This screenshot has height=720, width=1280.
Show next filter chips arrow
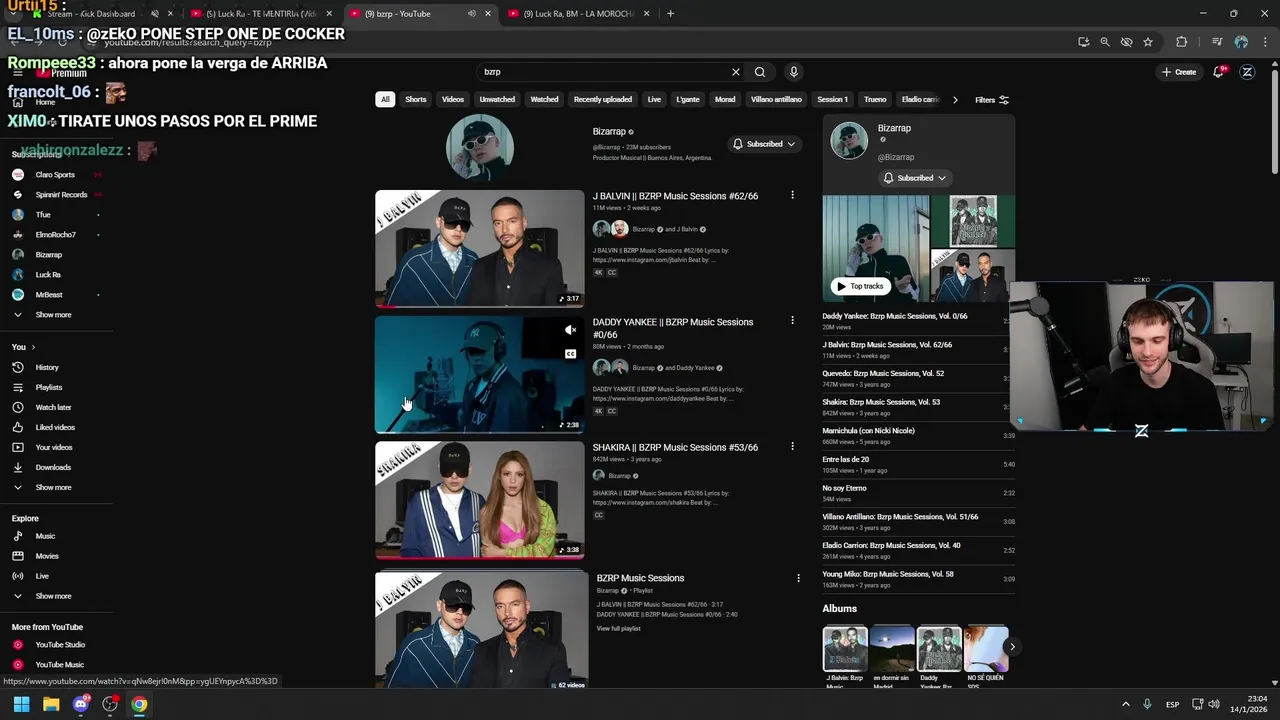tap(955, 100)
